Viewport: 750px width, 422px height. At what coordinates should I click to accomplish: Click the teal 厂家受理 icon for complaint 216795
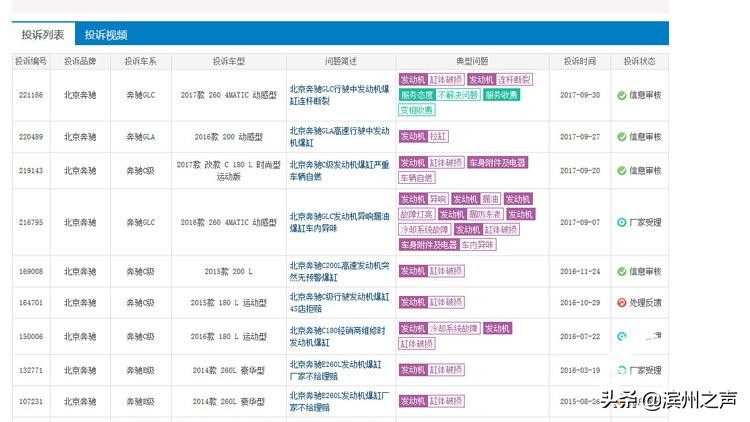click(621, 222)
